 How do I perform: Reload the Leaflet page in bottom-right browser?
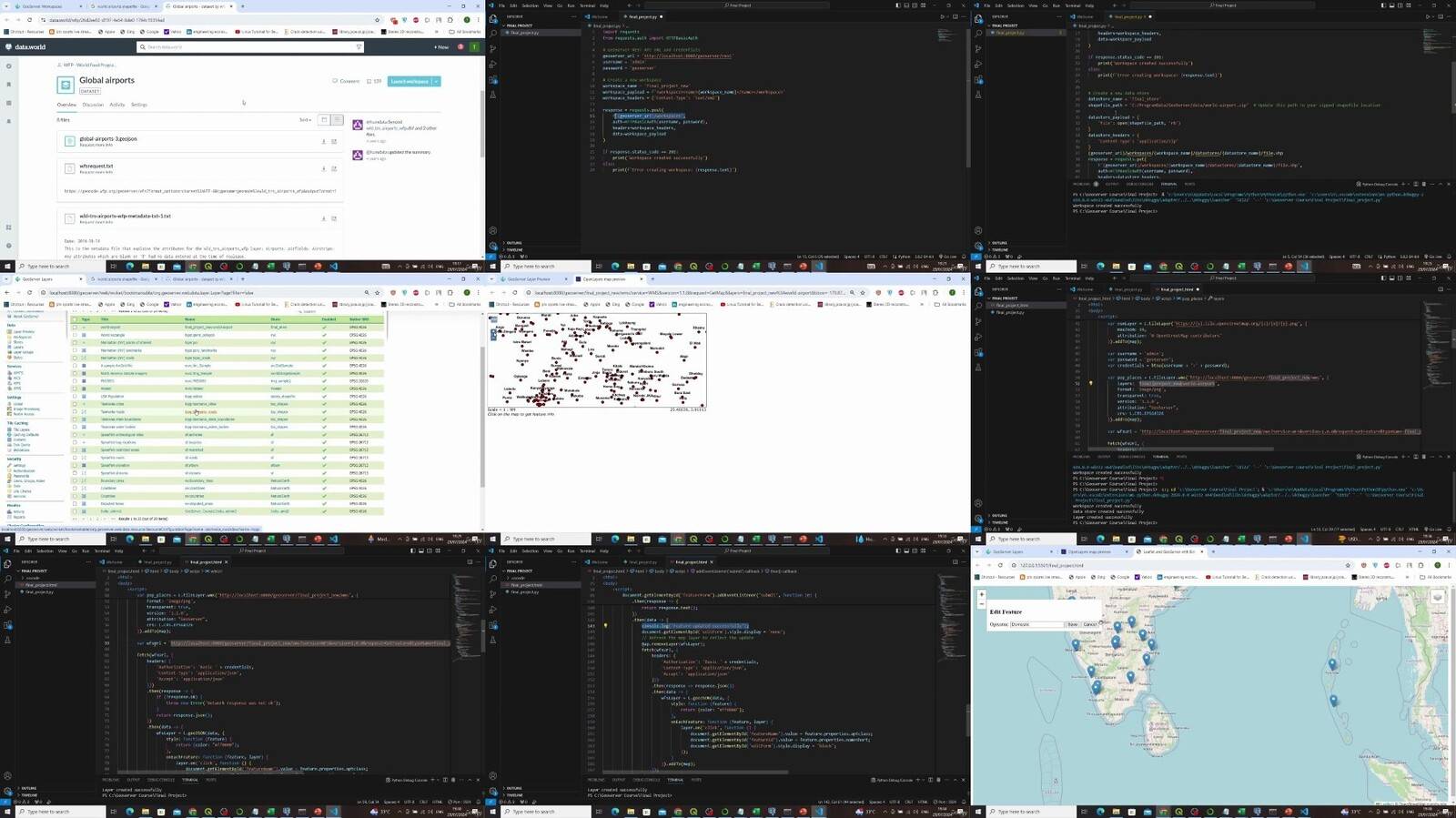click(1000, 565)
